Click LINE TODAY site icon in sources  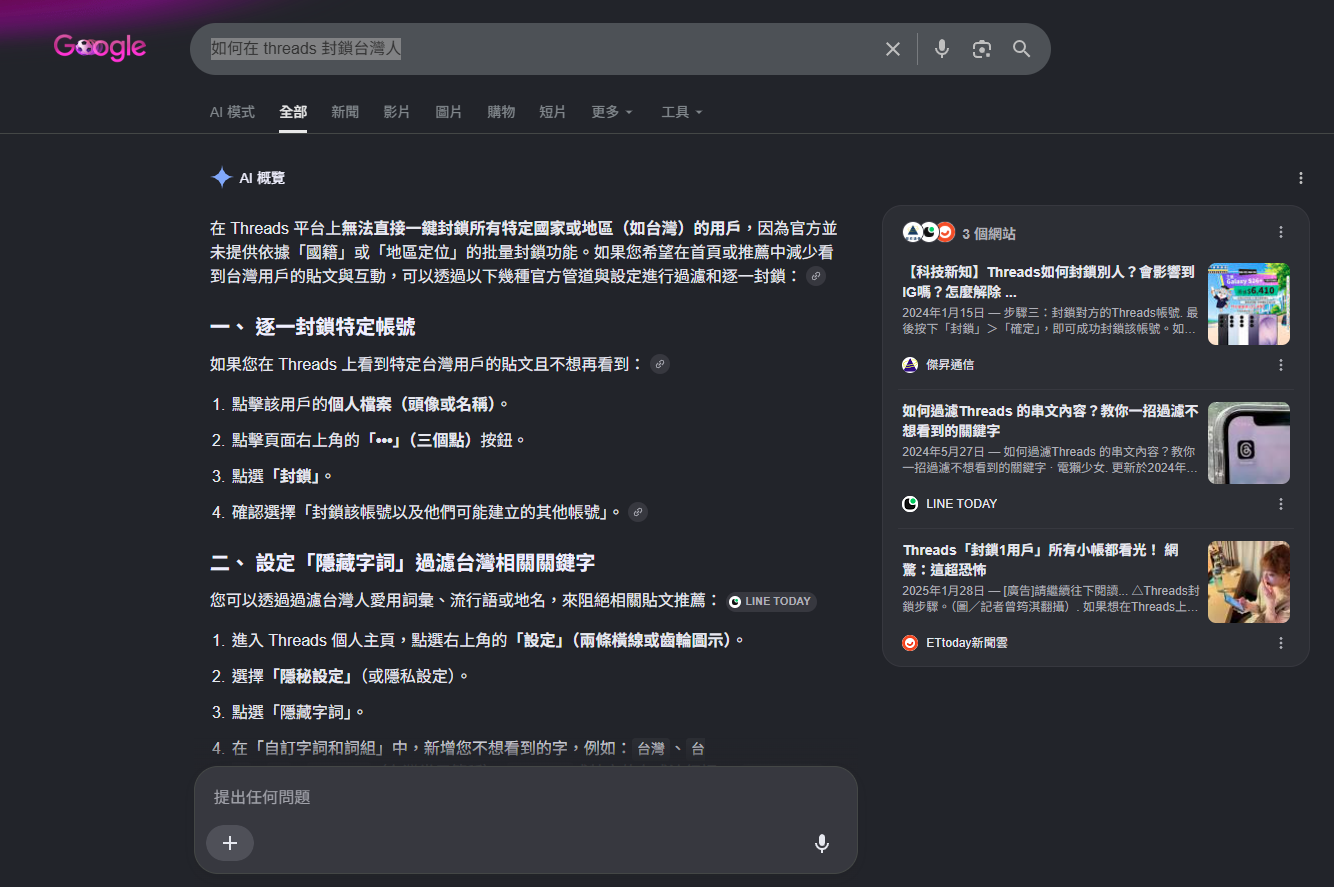910,504
